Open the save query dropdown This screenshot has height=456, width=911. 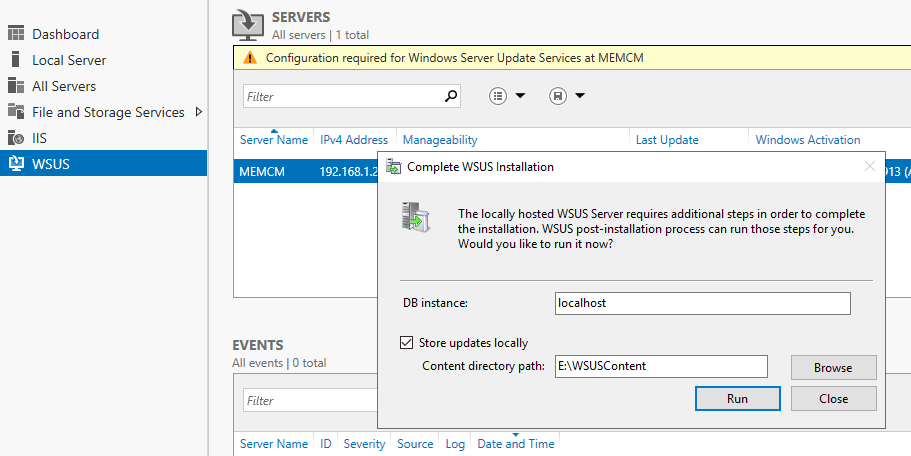[x=567, y=96]
